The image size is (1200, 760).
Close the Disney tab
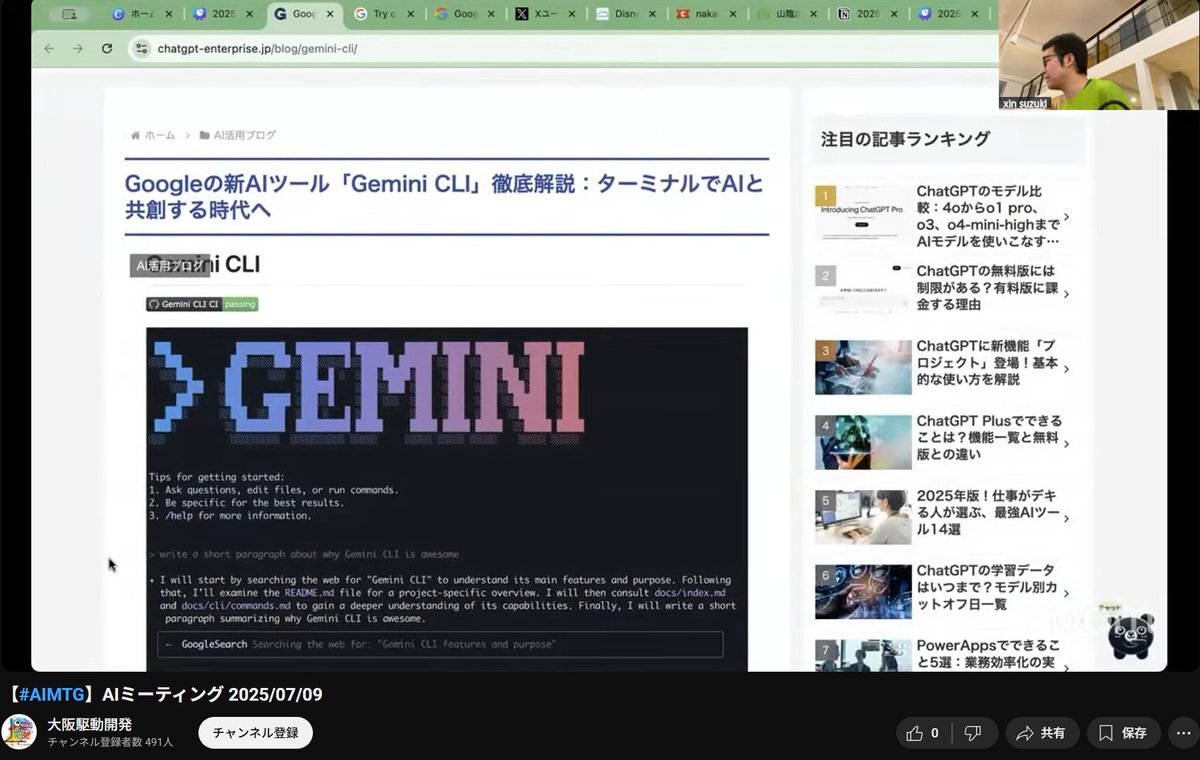(652, 14)
